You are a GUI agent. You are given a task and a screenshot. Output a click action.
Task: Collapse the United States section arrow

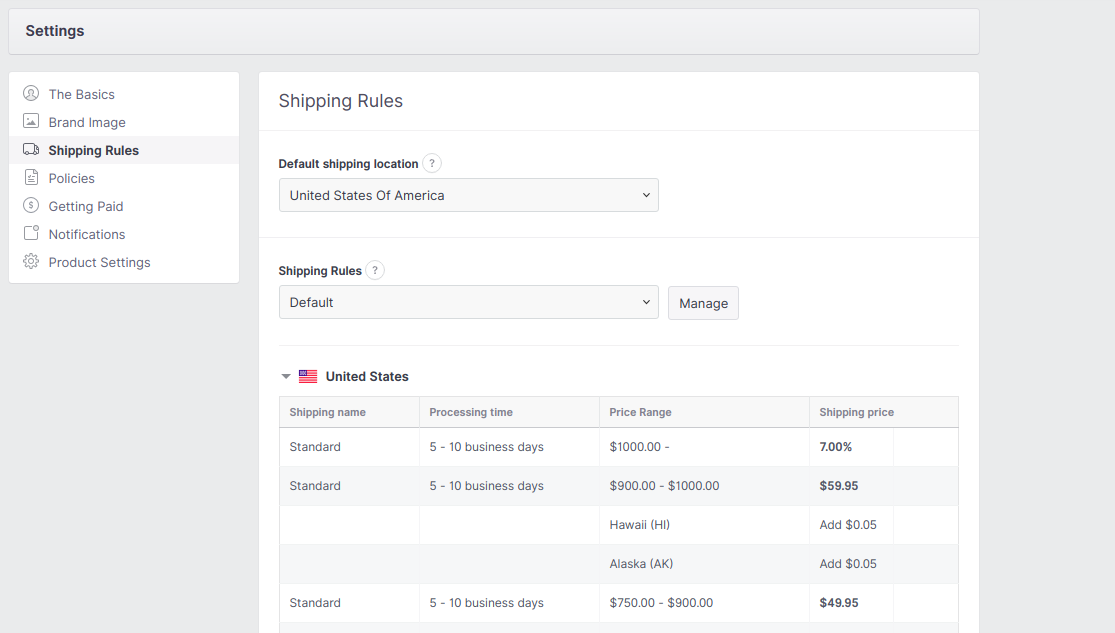[x=286, y=377]
